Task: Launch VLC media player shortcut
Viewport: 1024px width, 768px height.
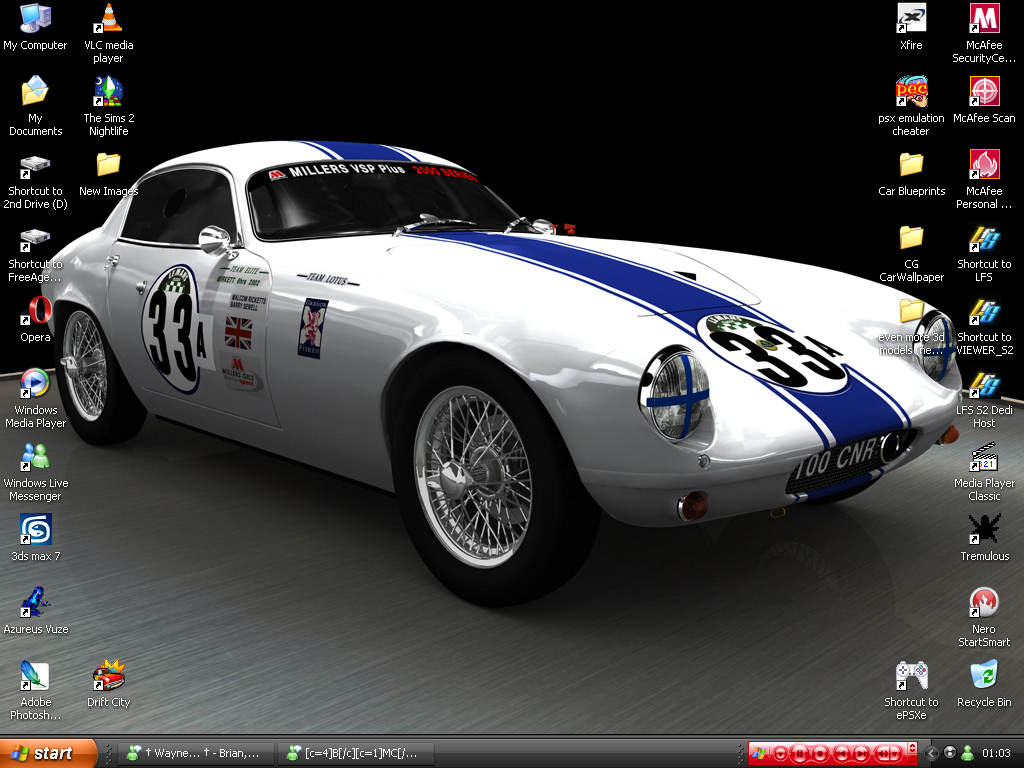Action: 108,33
